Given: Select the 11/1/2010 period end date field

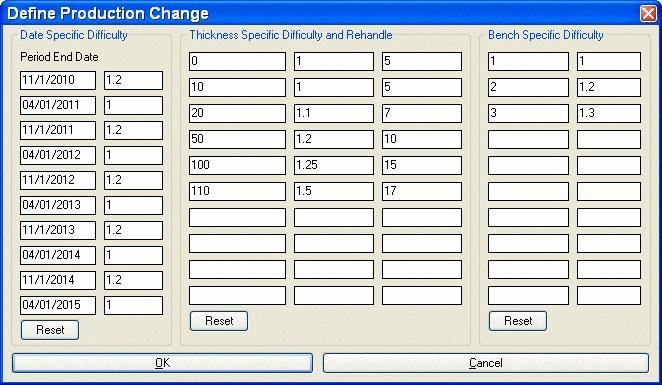Looking at the screenshot, I should point(58,80).
